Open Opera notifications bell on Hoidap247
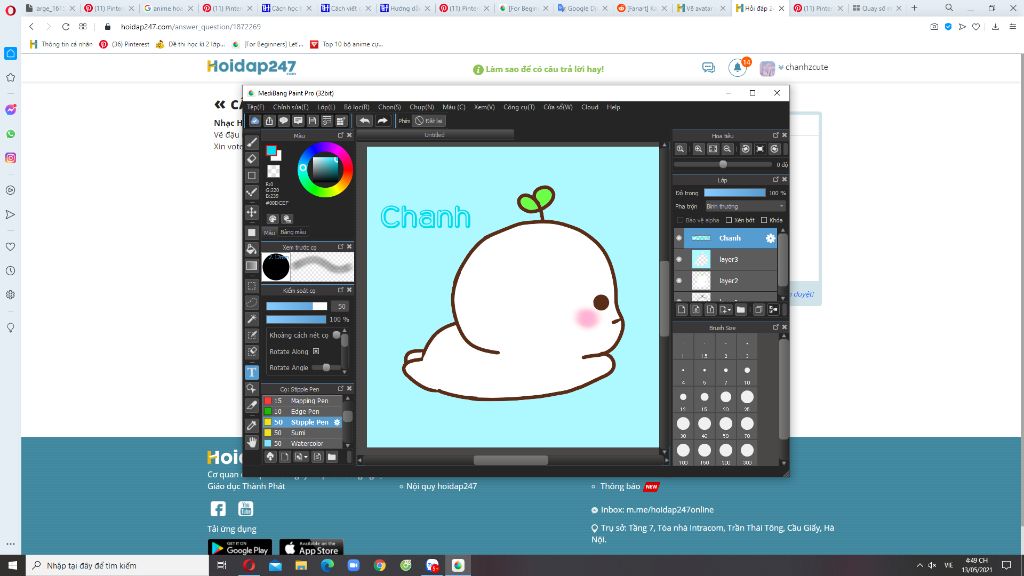The image size is (1024, 576). 737,67
